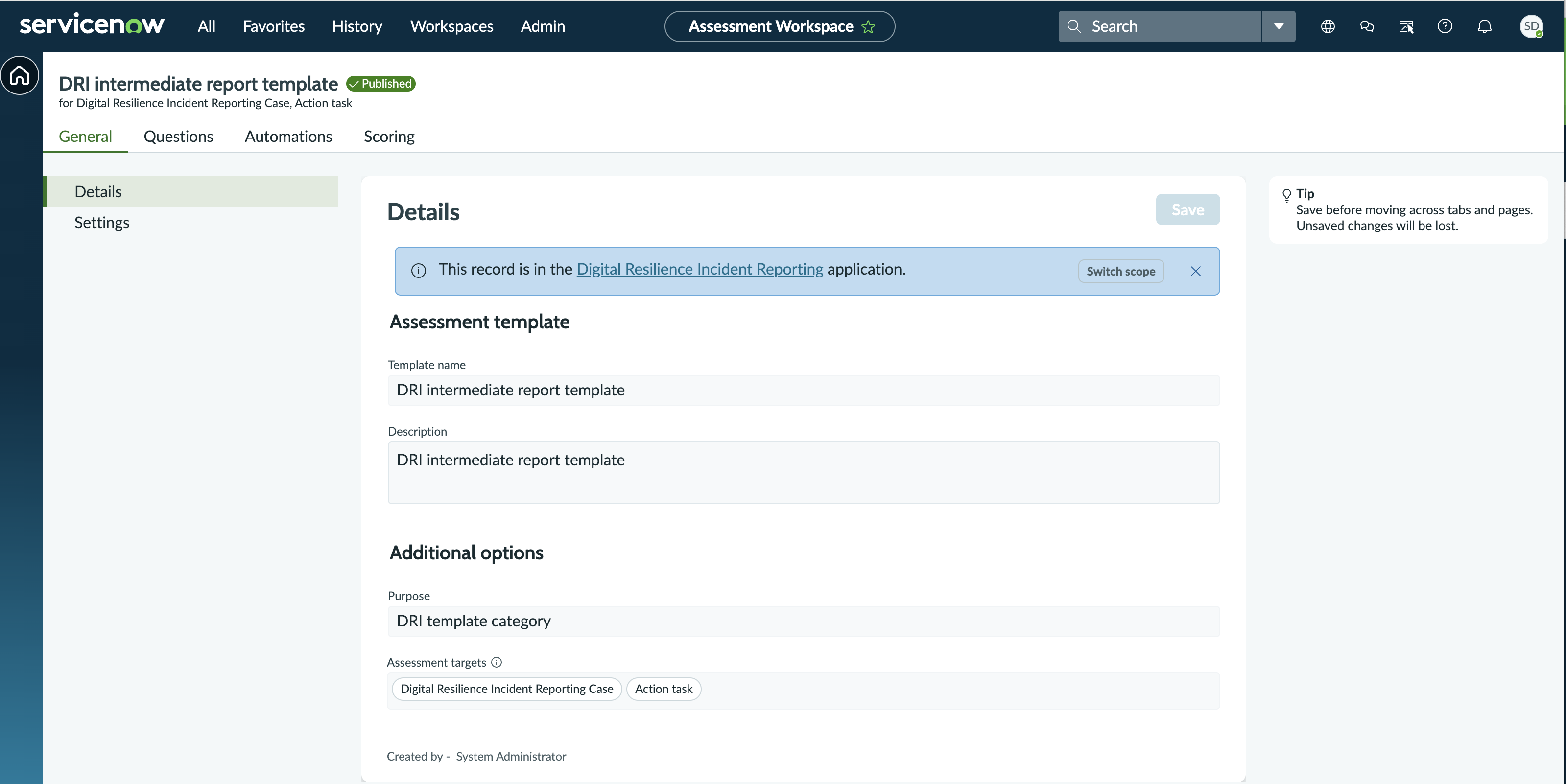Dismiss the scope info banner

[1195, 271]
